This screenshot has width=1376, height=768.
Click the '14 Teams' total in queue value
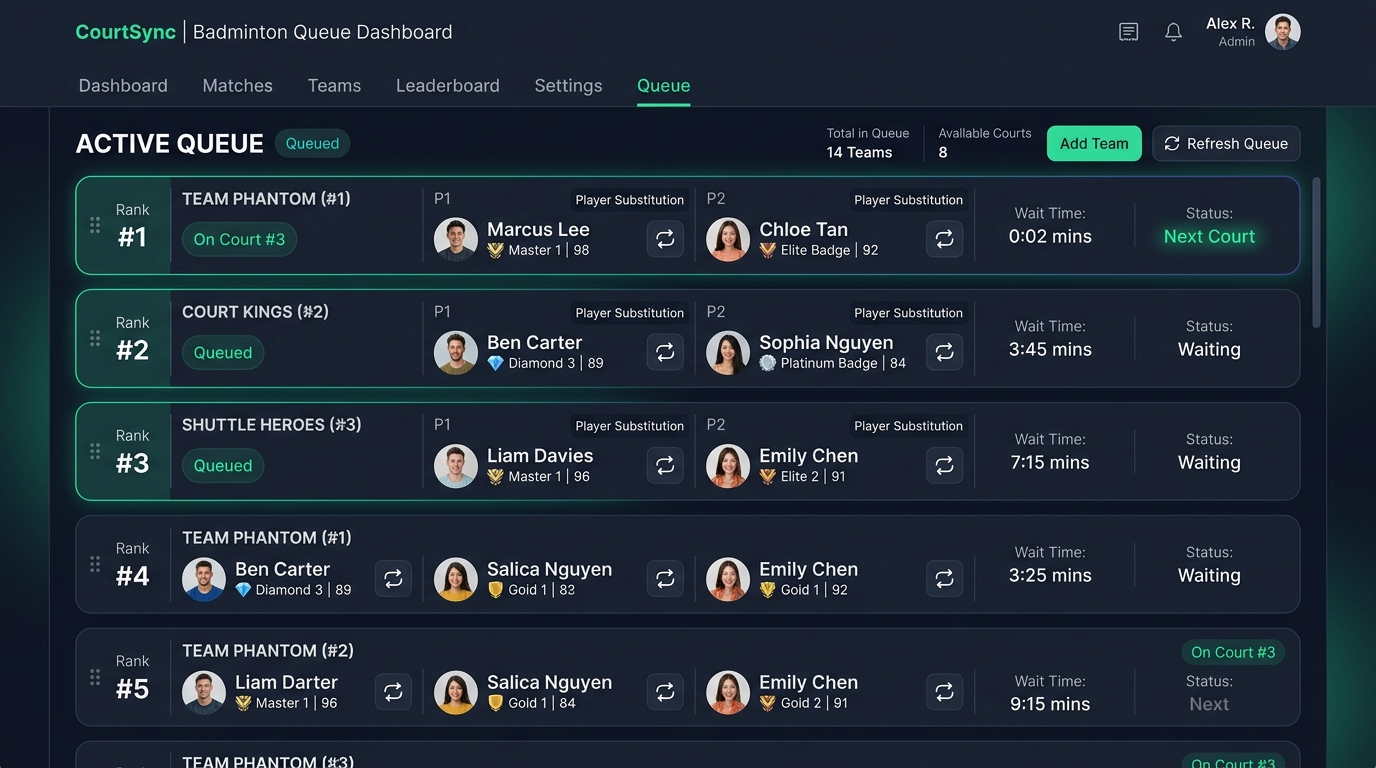point(859,153)
